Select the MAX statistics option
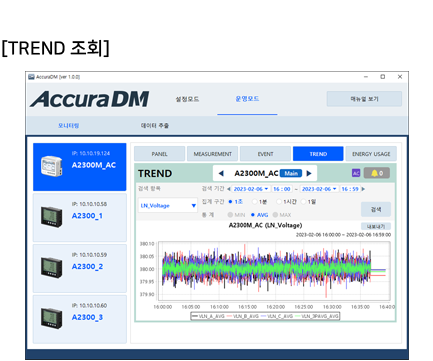The width and height of the screenshot is (433, 361). tap(282, 215)
